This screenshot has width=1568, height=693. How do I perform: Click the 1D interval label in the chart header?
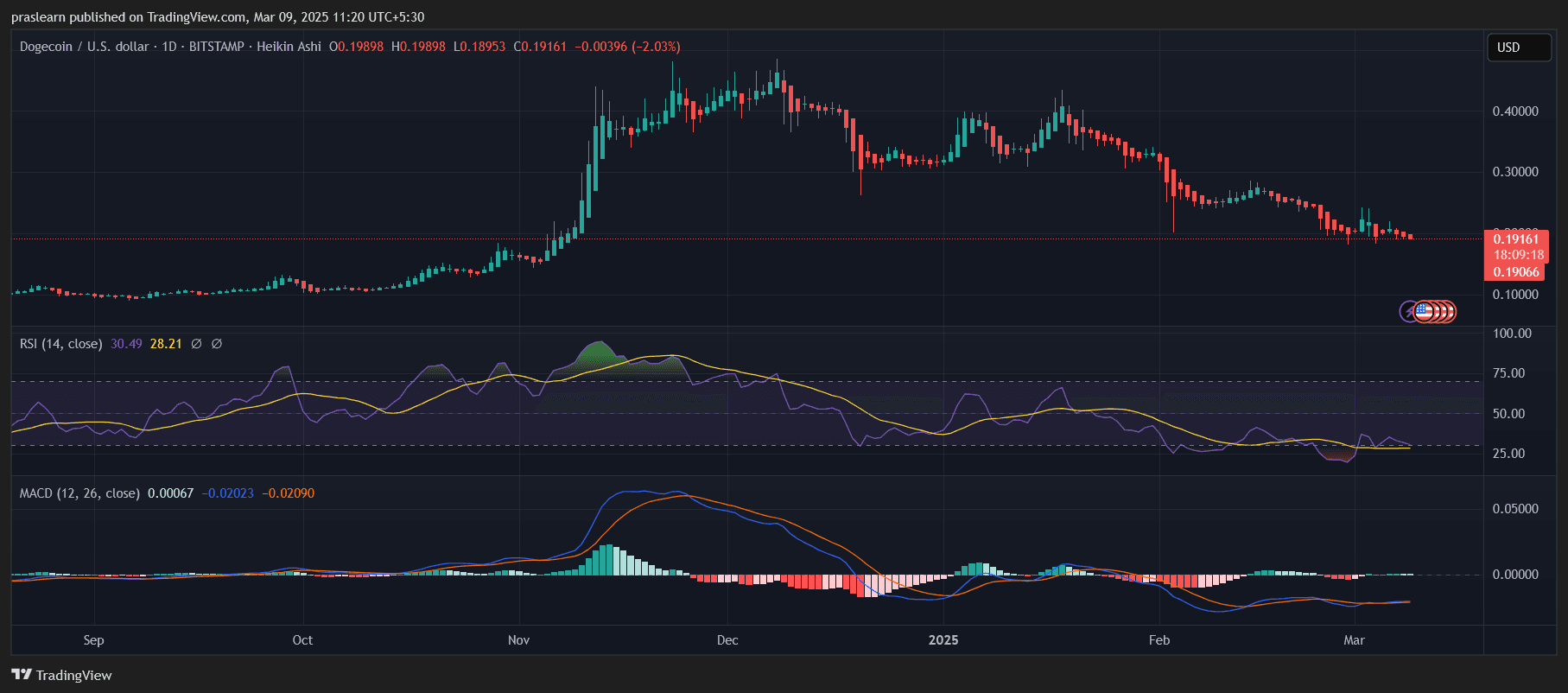169,47
